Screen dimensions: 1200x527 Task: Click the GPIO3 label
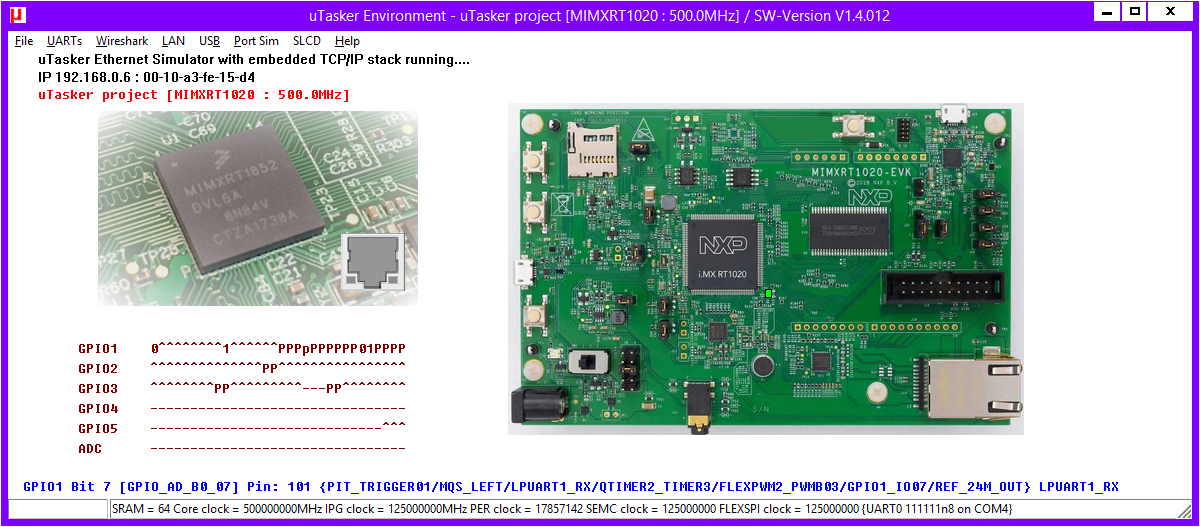click(98, 389)
